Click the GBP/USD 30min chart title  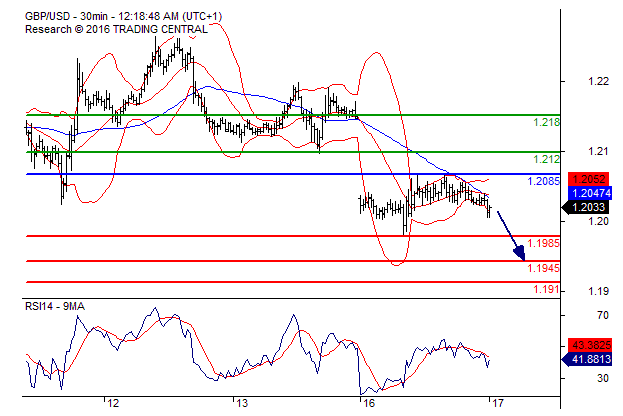click(124, 16)
